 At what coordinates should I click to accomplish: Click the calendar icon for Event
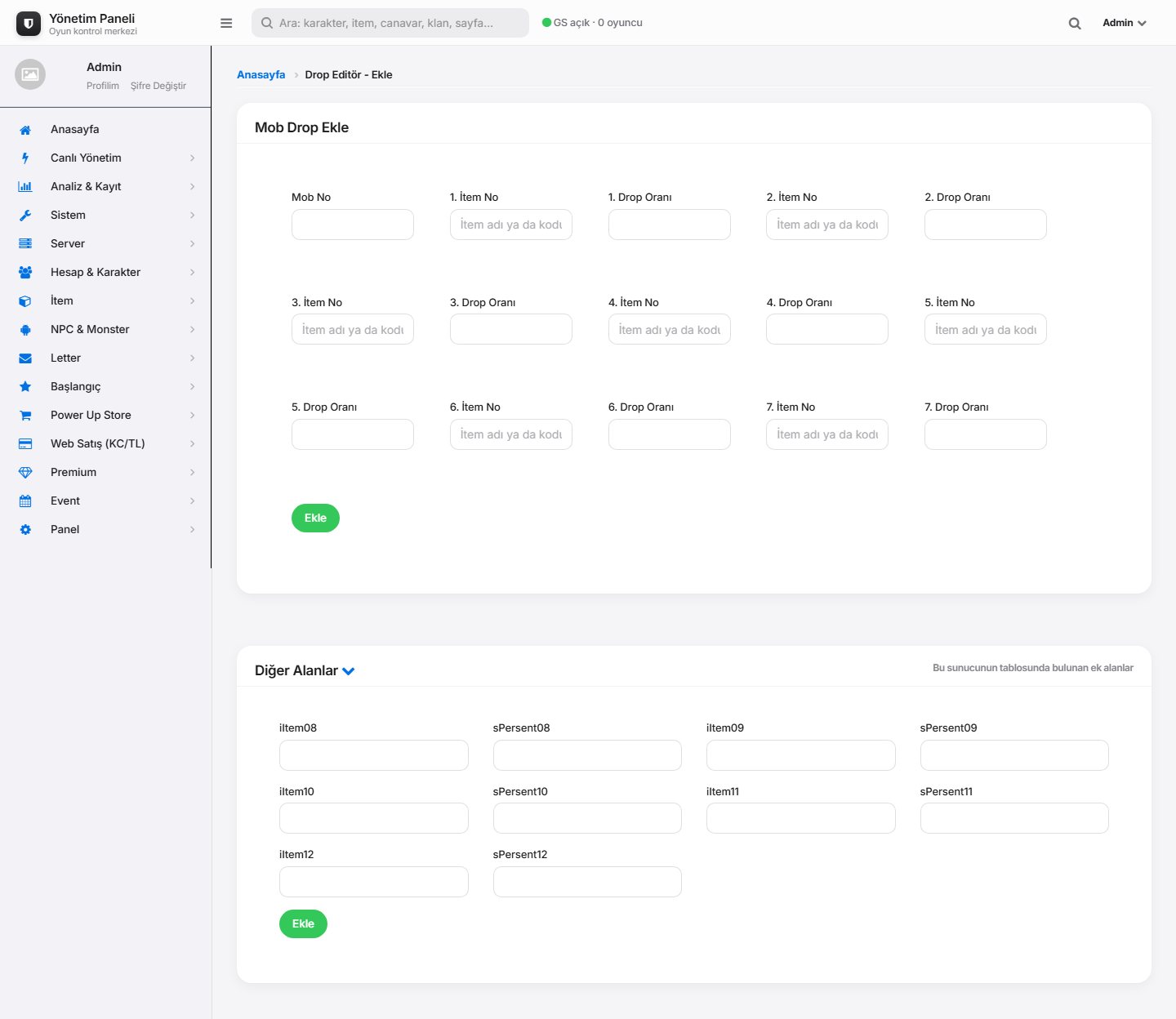(25, 501)
